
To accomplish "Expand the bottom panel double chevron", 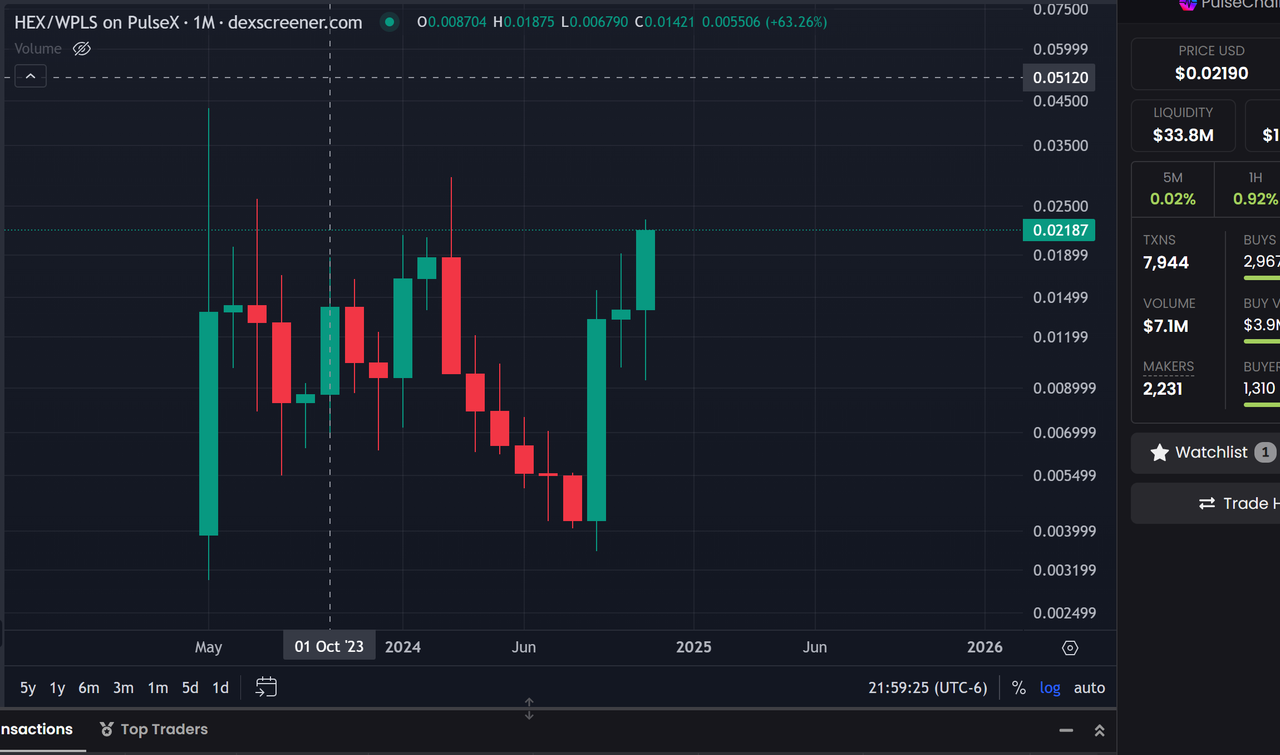I will (1099, 730).
